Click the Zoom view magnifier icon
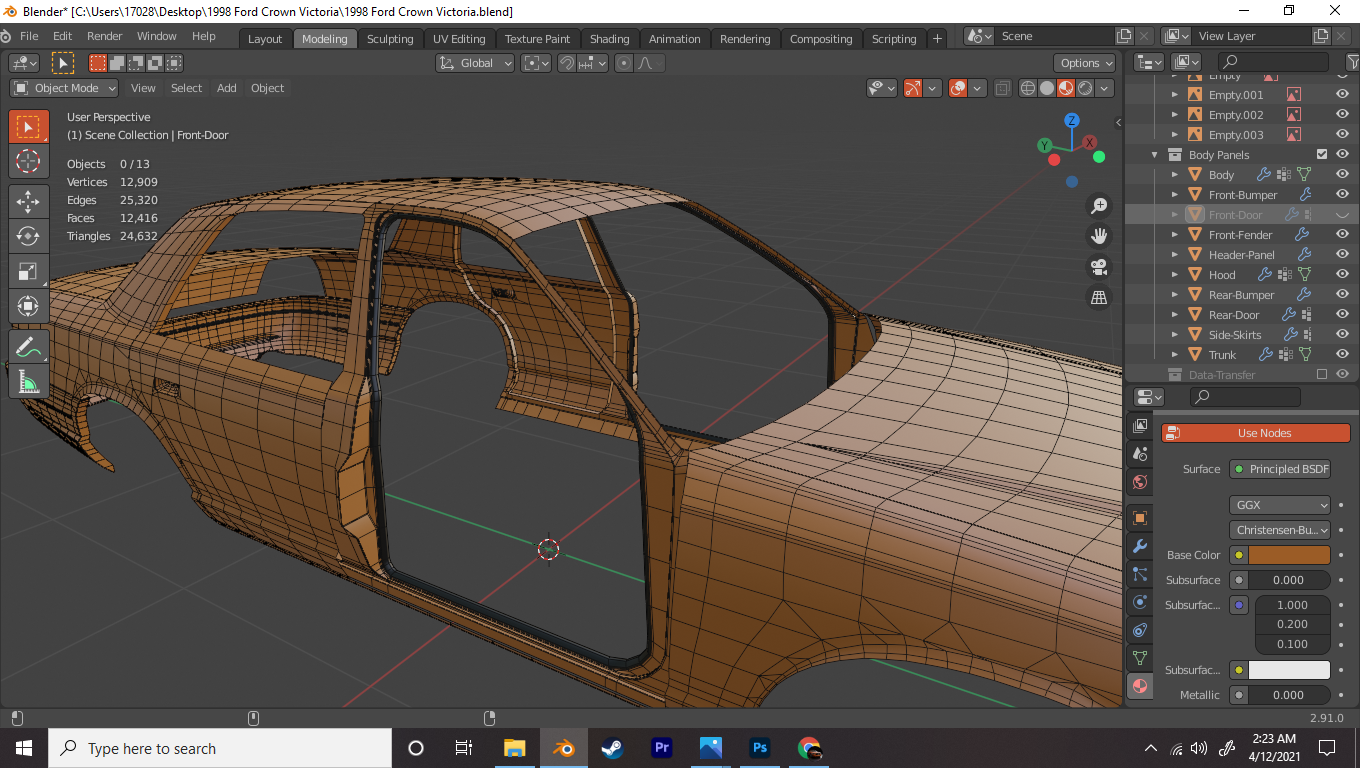This screenshot has height=768, width=1360. pyautogui.click(x=1099, y=206)
